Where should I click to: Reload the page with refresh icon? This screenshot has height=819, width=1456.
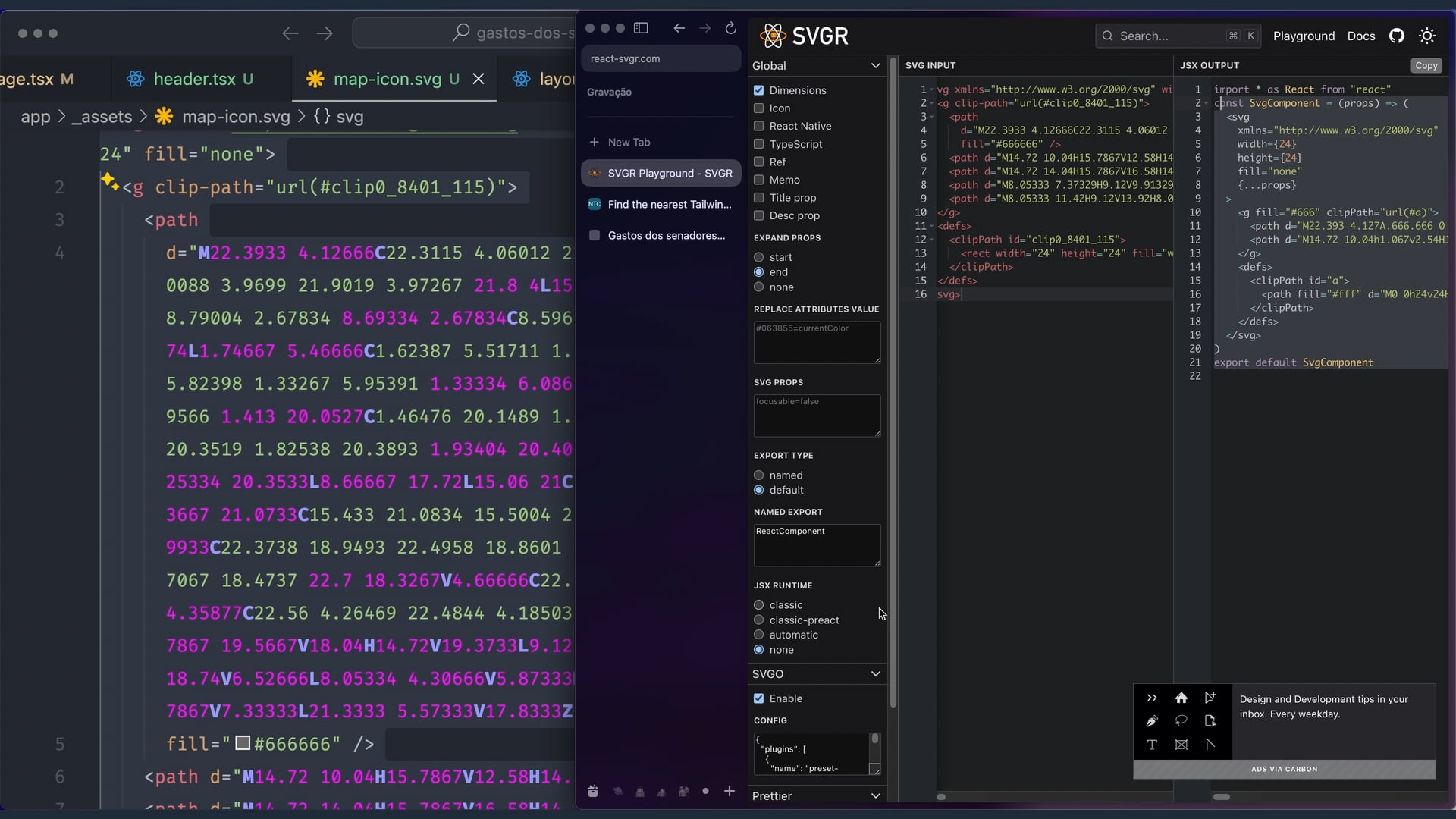(730, 28)
